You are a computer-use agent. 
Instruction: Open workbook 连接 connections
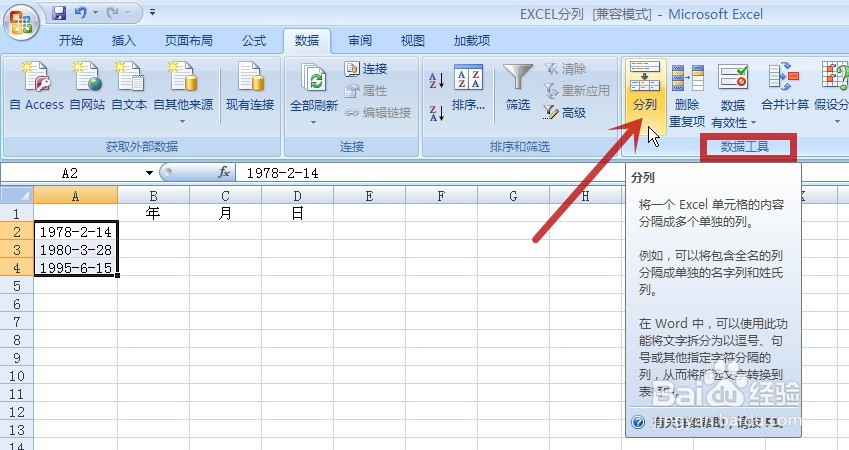click(367, 69)
